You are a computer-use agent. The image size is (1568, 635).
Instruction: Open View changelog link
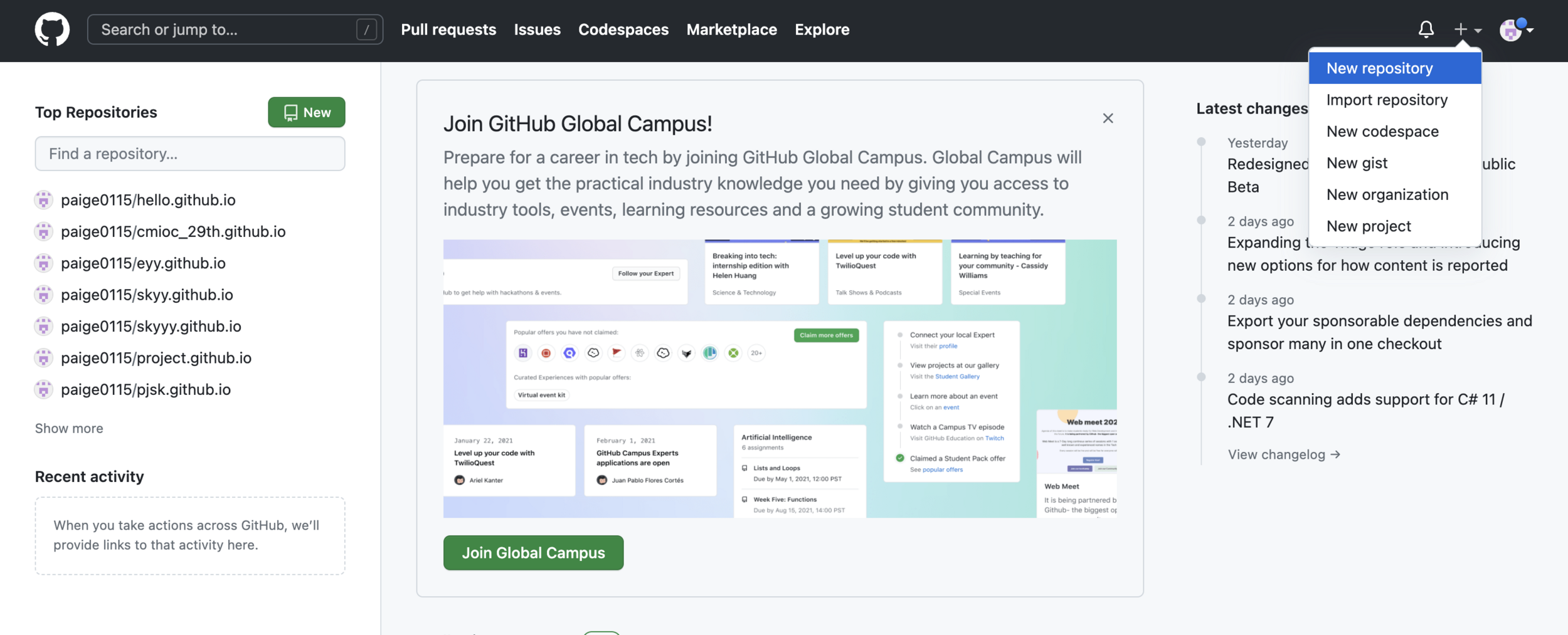pos(1283,454)
